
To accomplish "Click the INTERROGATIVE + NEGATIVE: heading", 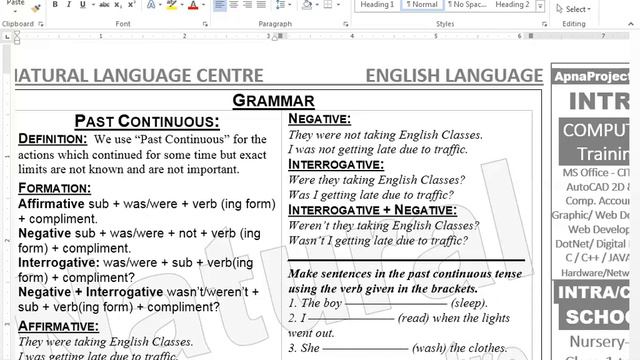I will (x=373, y=210).
